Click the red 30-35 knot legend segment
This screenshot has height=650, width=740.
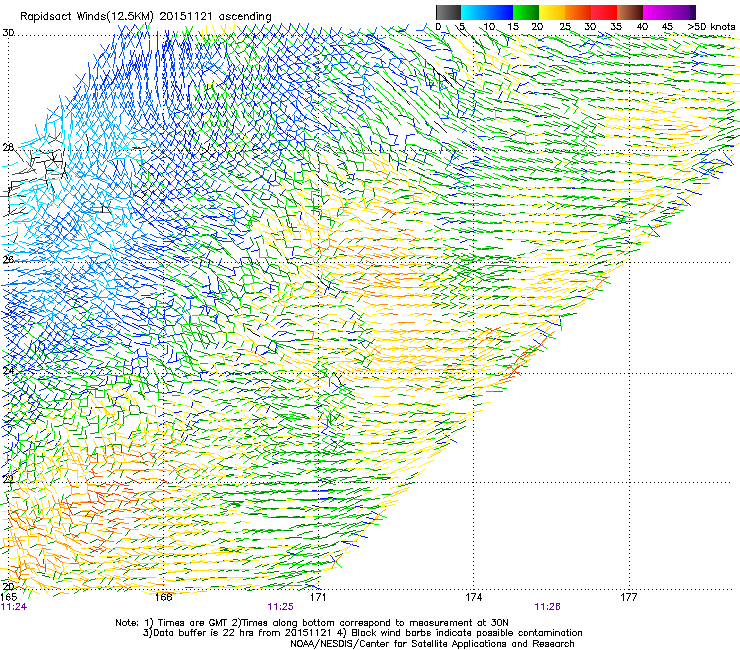click(604, 12)
